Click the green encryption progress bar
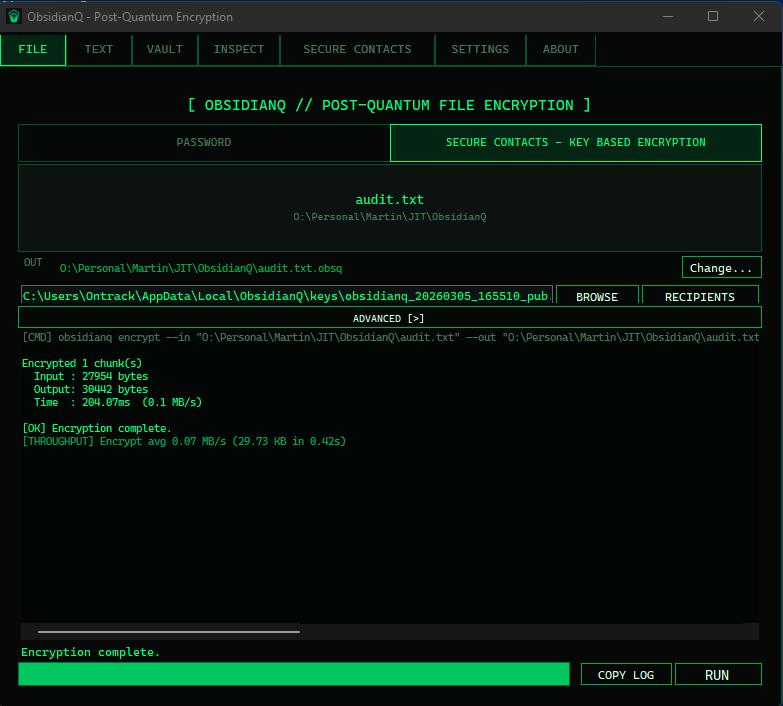783x706 pixels. (294, 674)
